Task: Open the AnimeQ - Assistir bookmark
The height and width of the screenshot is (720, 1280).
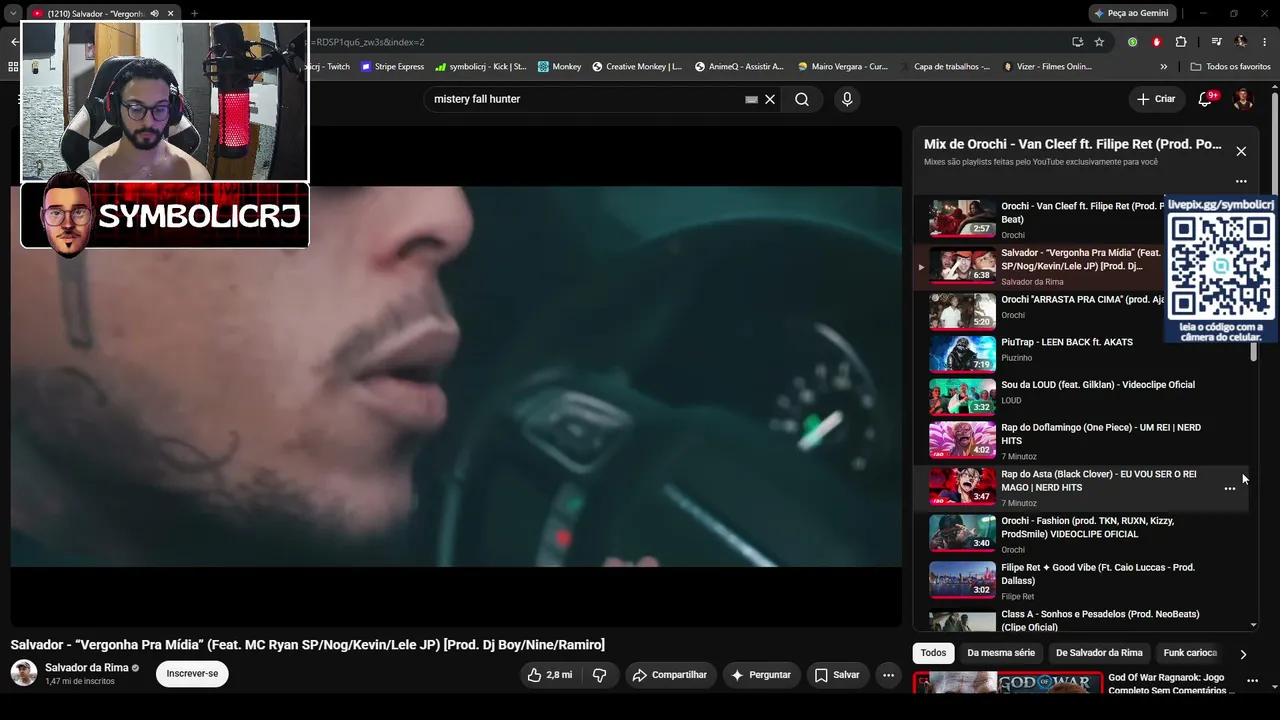Action: [x=739, y=67]
